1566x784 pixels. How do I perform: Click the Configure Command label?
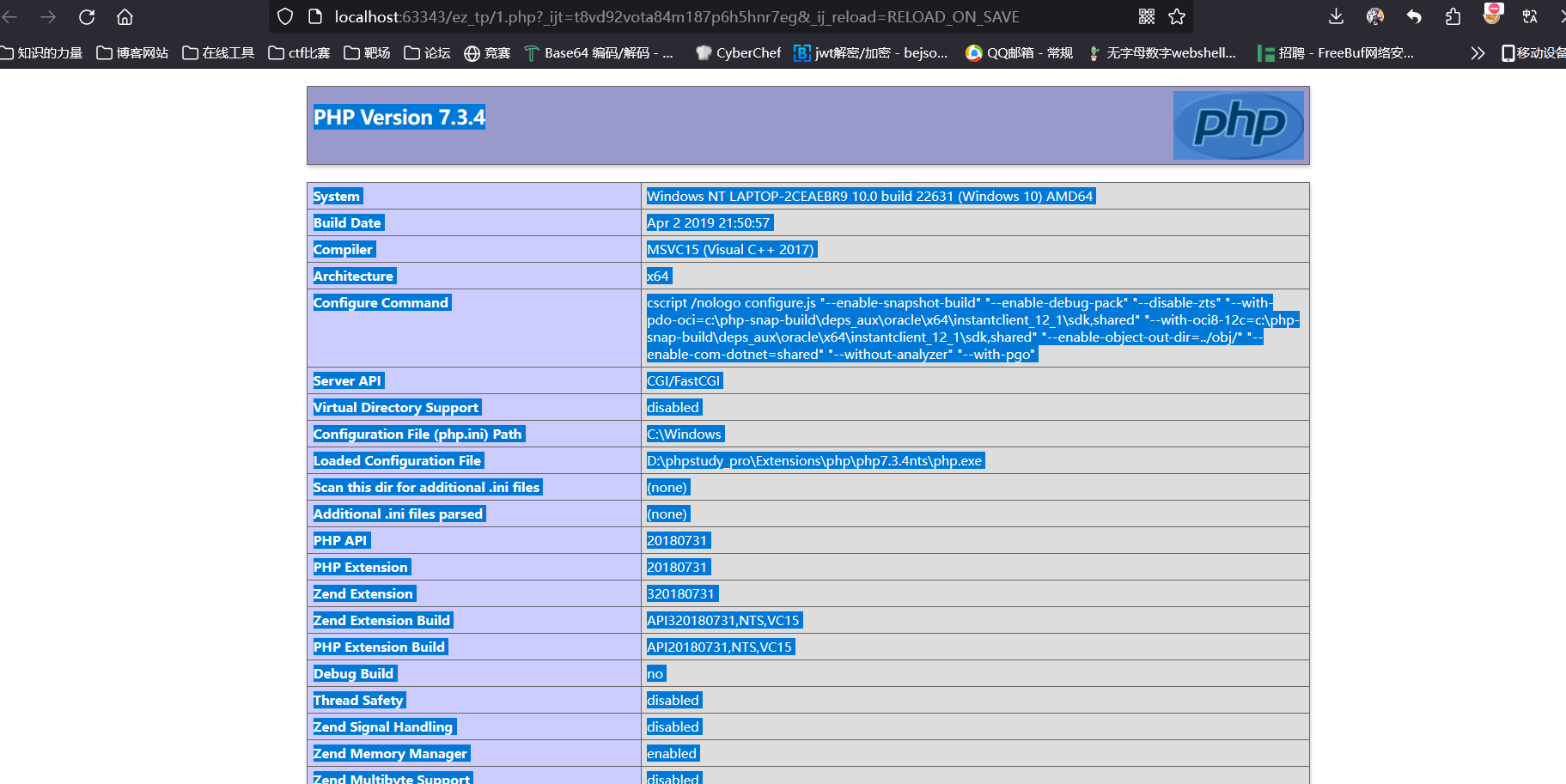381,303
